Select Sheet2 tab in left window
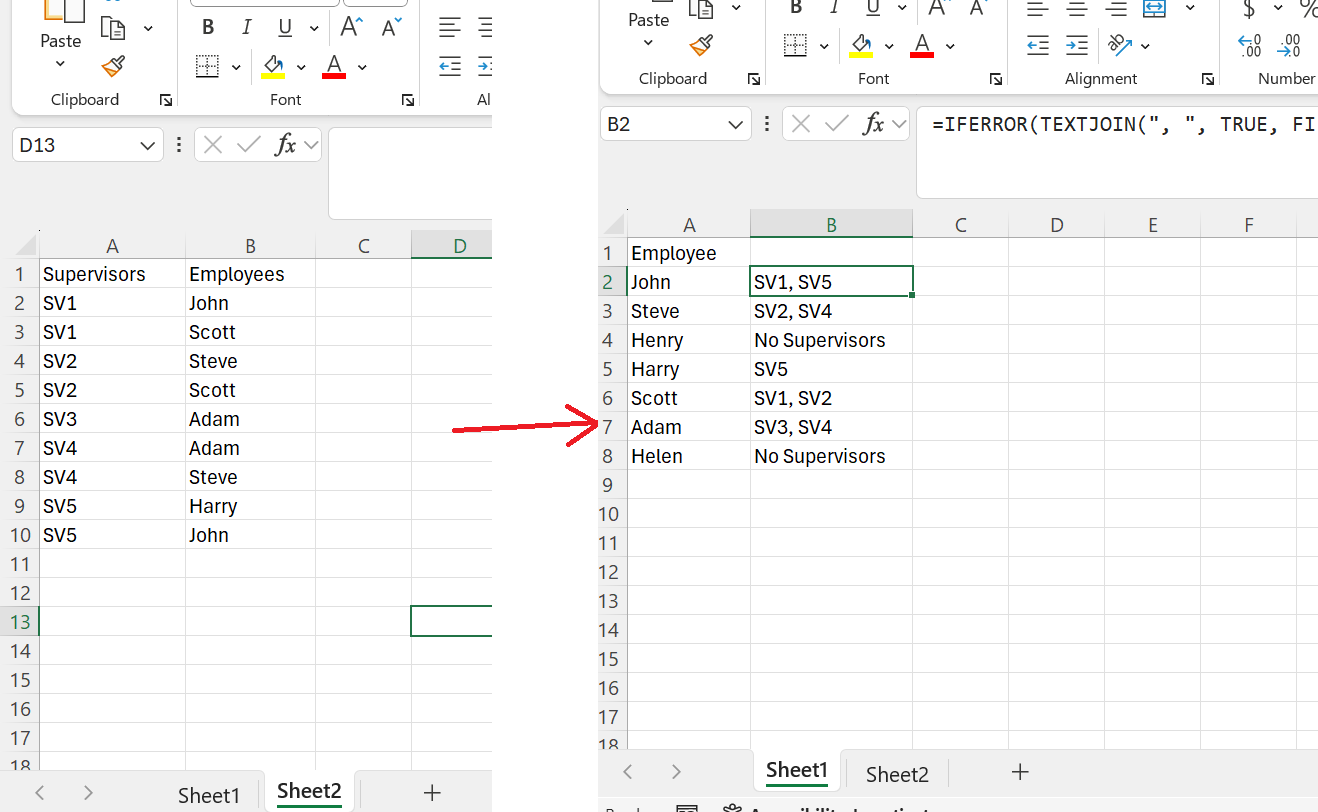1318x812 pixels. pos(309,791)
